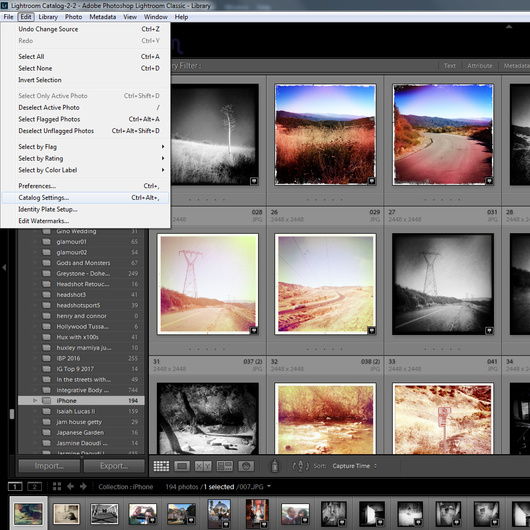Expand the iPhone collection triangle
Viewport: 530px width, 530px height.
pos(35,401)
